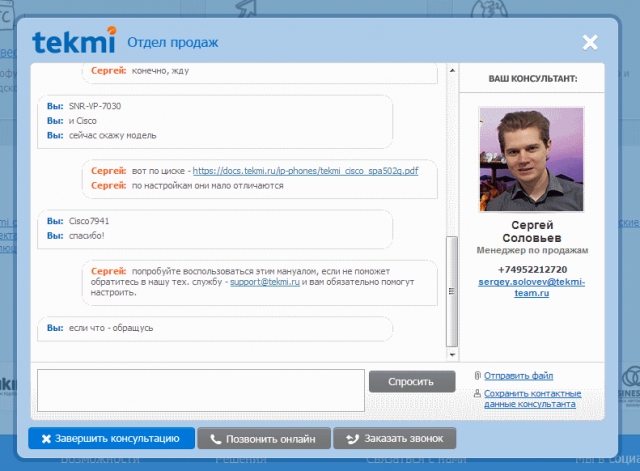Click the consultant photo of Сергей Соловьев
This screenshot has width=640, height=471.
click(x=531, y=159)
